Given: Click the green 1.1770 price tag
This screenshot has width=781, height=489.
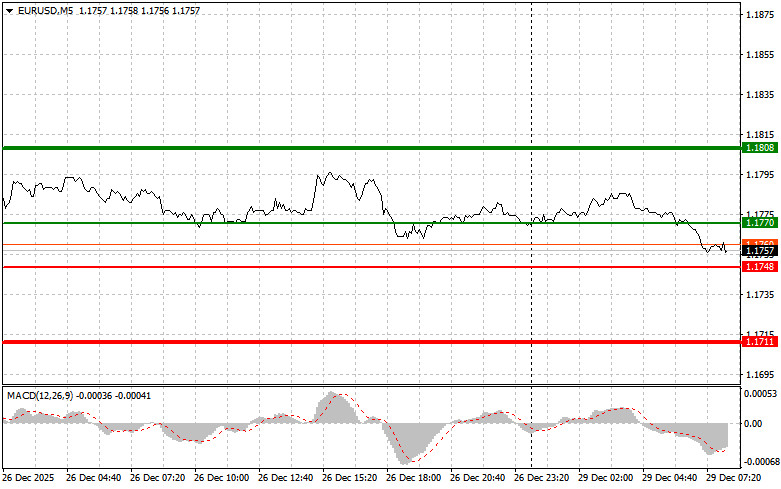Looking at the screenshot, I should pos(760,223).
